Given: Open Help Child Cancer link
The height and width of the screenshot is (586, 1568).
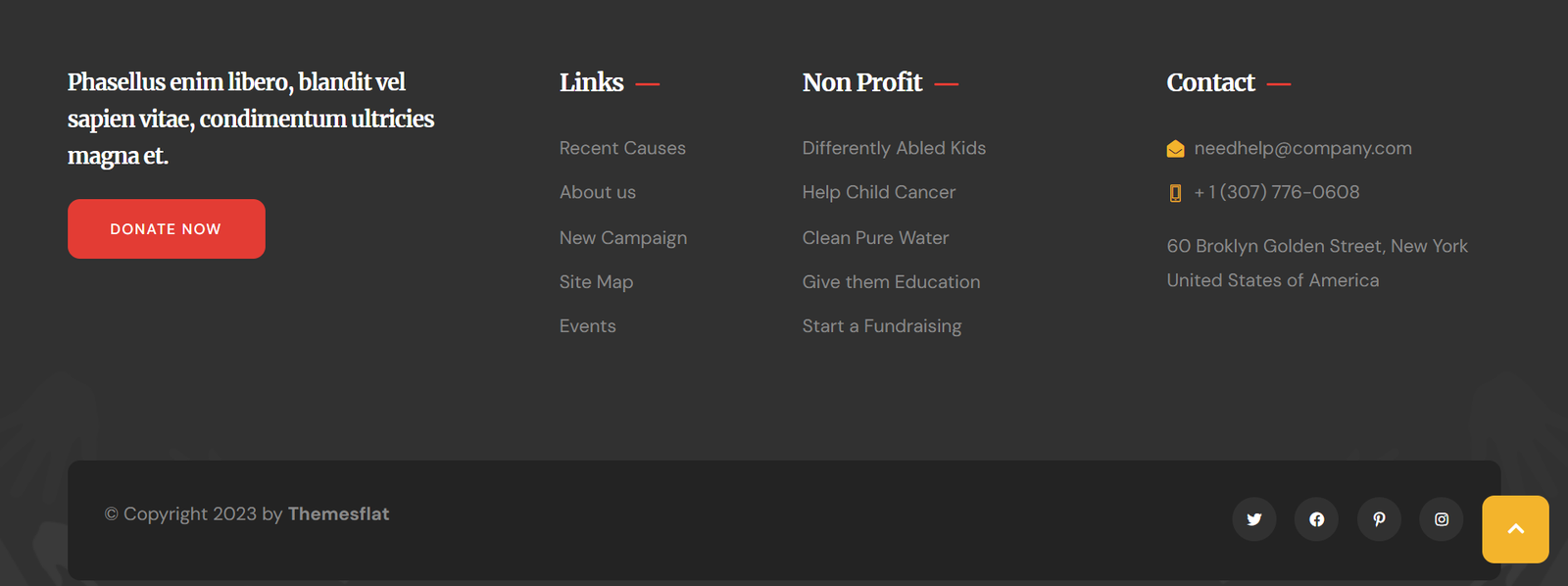Looking at the screenshot, I should click(x=879, y=192).
